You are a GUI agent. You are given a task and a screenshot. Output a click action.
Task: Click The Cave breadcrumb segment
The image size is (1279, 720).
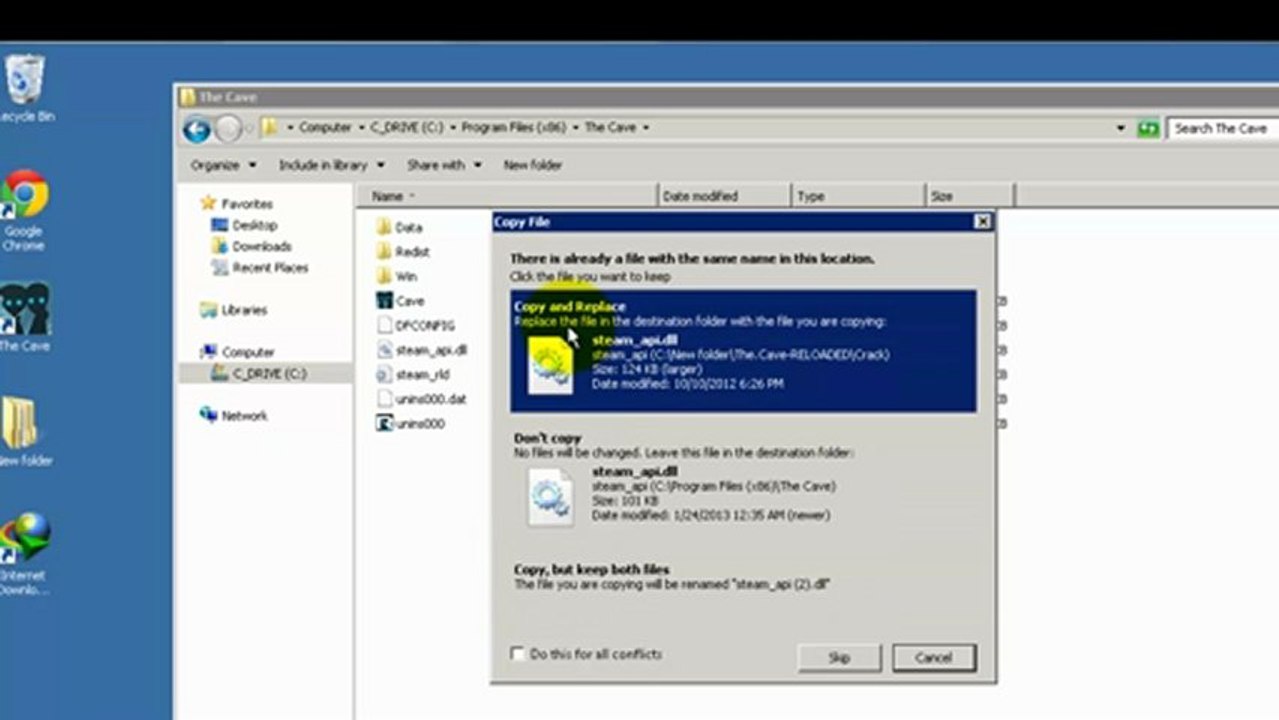click(x=610, y=128)
